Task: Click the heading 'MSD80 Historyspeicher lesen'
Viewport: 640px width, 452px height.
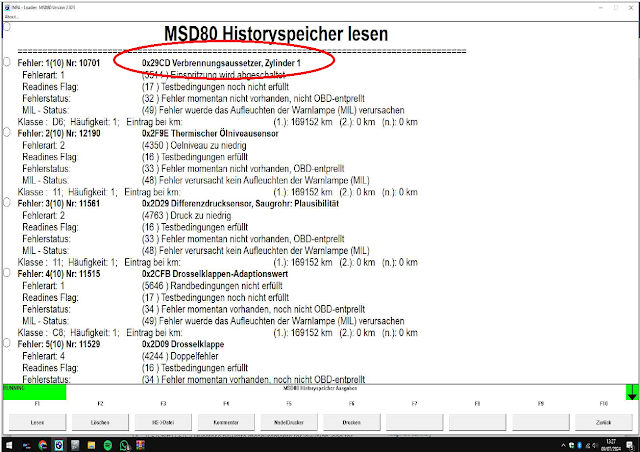Action: tap(276, 34)
